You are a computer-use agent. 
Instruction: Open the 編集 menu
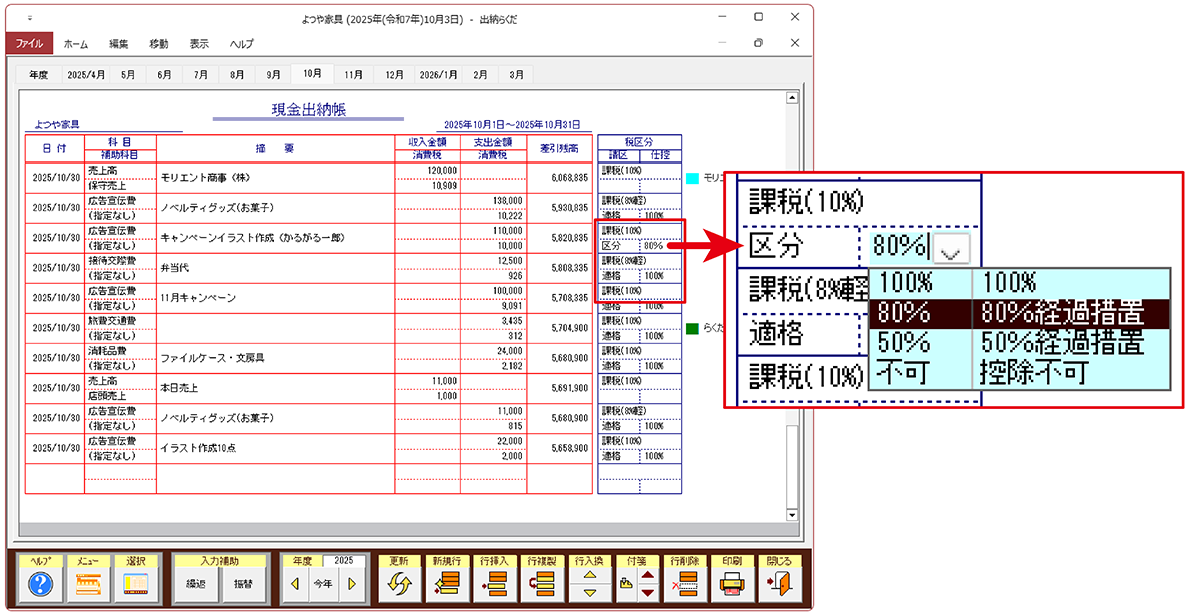[x=119, y=44]
